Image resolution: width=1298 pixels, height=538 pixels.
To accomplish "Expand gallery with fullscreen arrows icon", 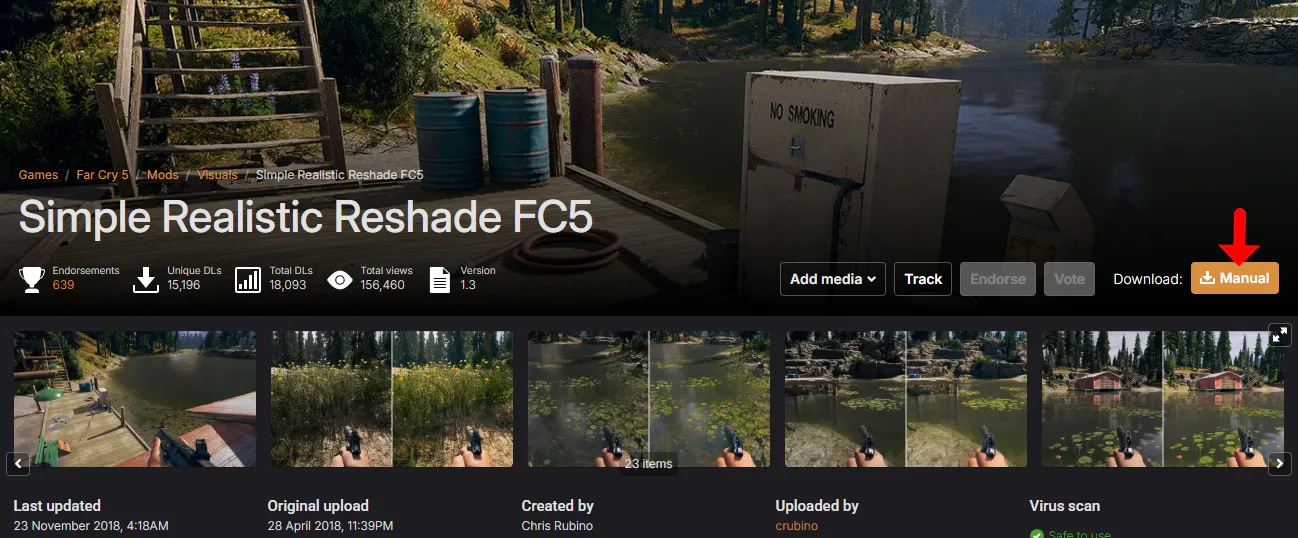I will click(1280, 334).
